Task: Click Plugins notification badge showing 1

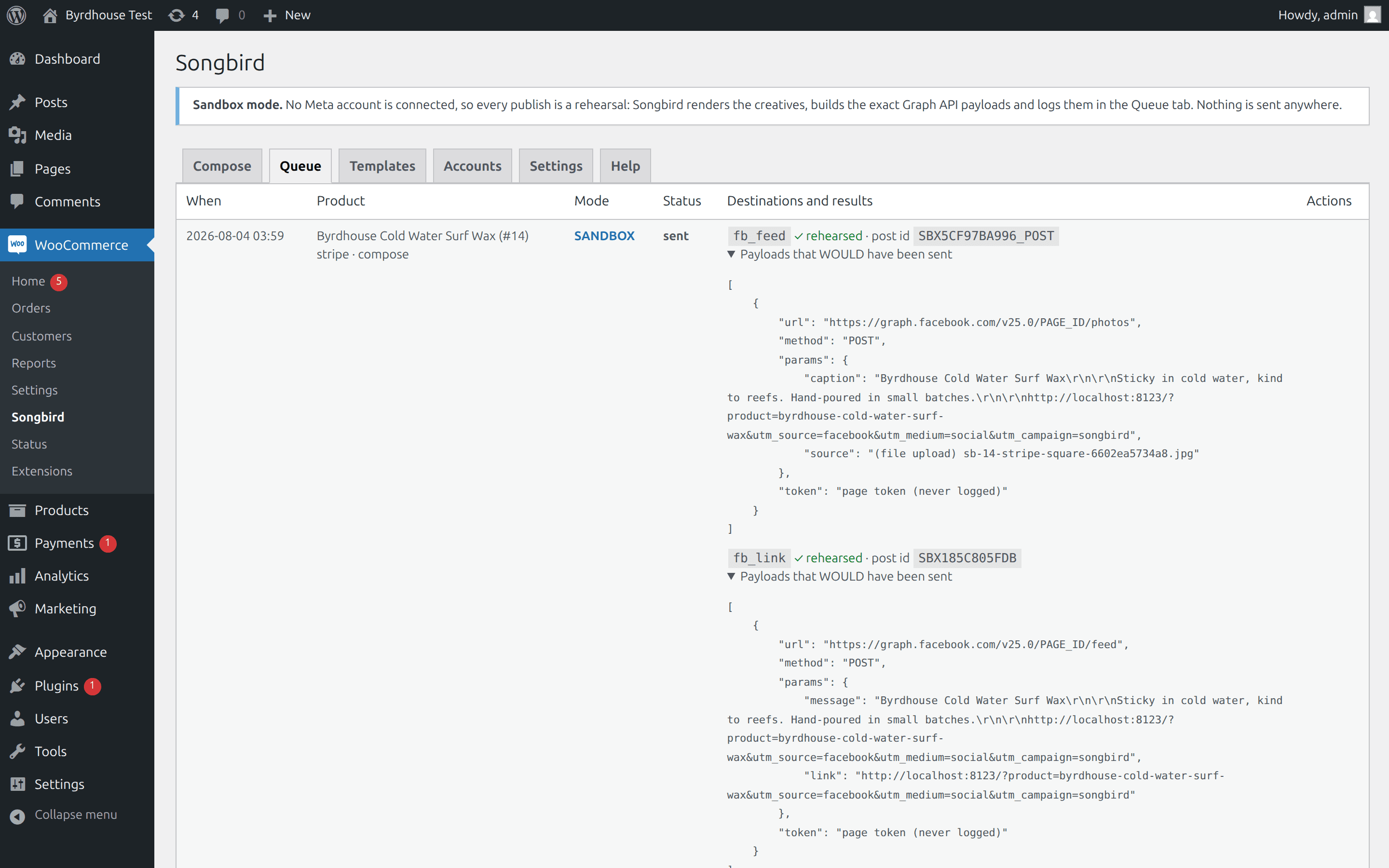Action: pos(93,686)
